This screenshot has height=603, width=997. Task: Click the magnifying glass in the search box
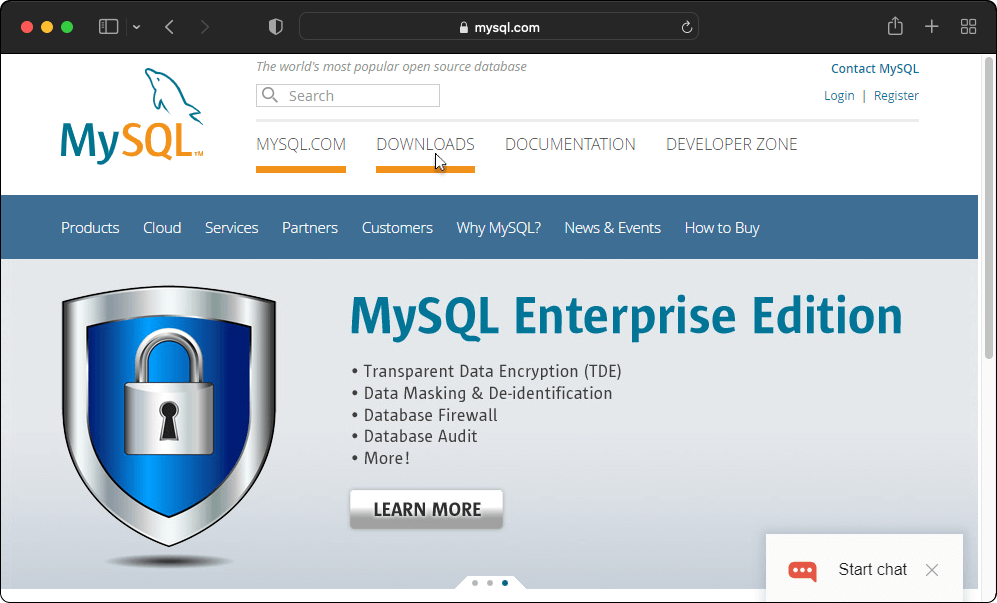point(270,95)
